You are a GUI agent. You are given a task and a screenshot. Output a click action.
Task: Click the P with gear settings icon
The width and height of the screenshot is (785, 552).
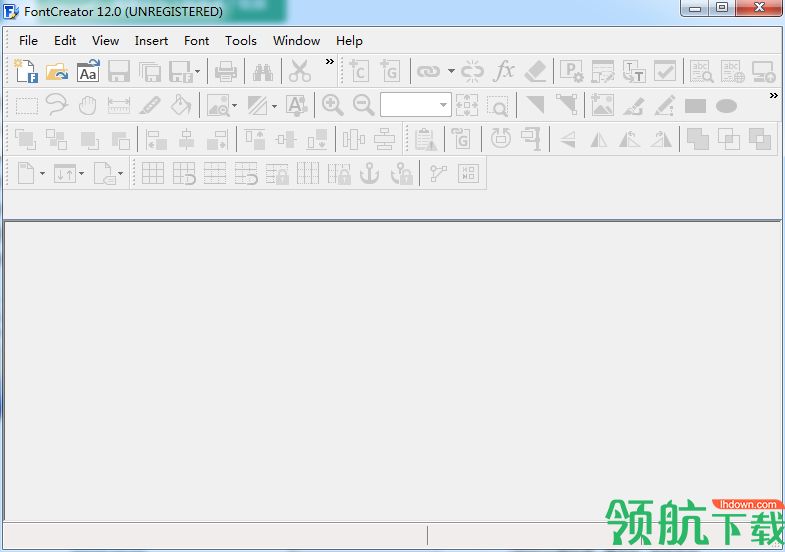(x=571, y=71)
